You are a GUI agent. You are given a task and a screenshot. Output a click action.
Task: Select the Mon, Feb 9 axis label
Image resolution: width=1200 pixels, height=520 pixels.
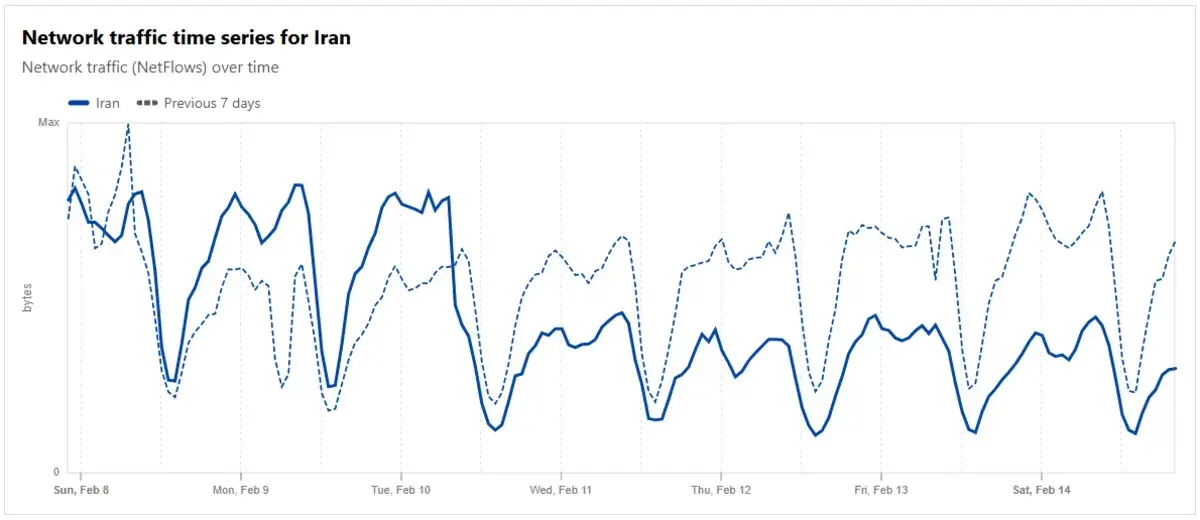pyautogui.click(x=240, y=490)
